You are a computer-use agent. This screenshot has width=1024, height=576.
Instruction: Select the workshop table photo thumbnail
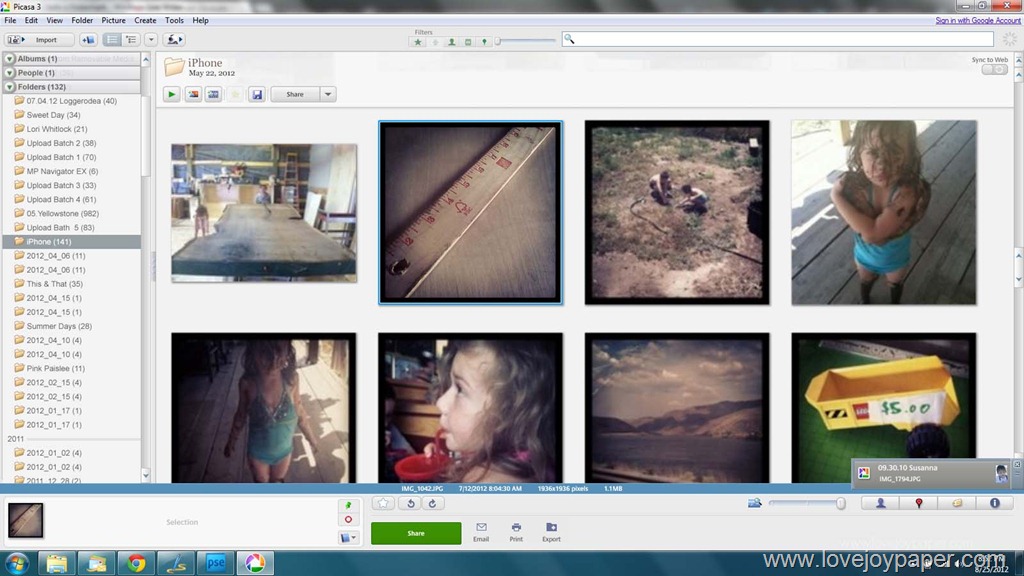[264, 213]
